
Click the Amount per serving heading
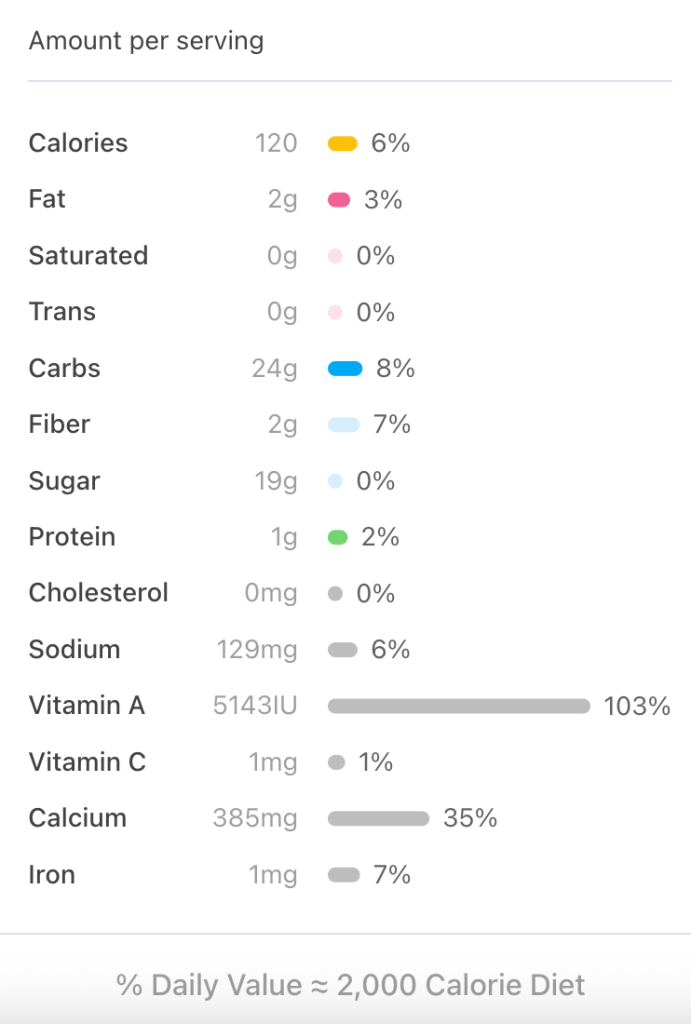click(146, 41)
